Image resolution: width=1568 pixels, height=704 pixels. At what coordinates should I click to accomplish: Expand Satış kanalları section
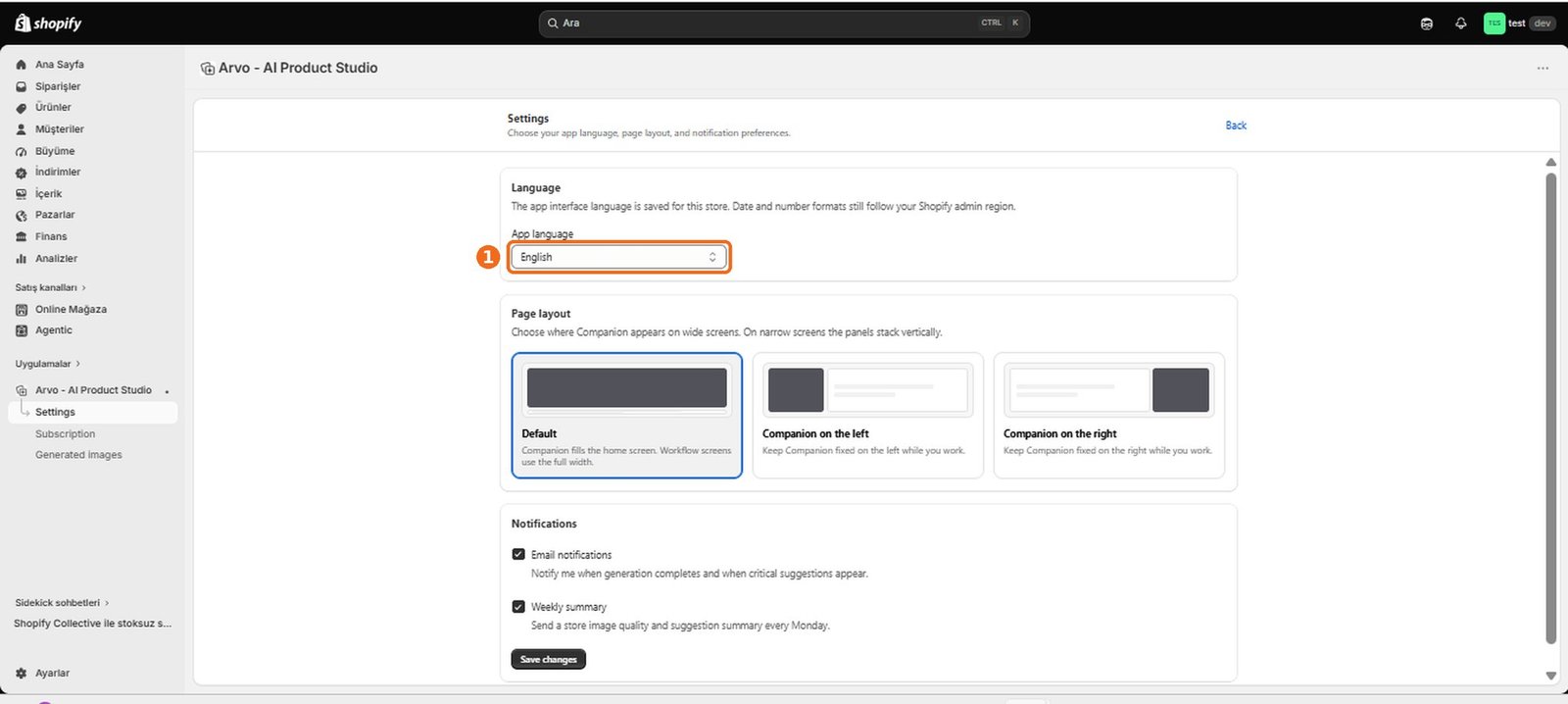click(51, 287)
